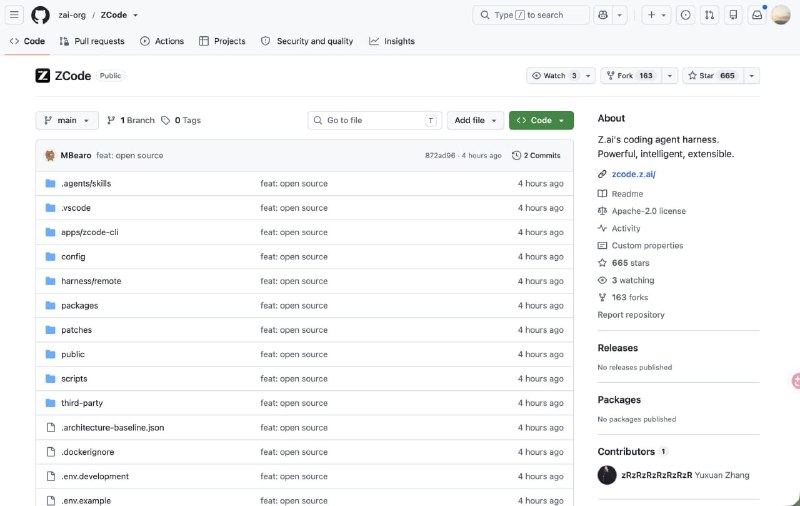Open the user profile avatar menu

pos(781,15)
